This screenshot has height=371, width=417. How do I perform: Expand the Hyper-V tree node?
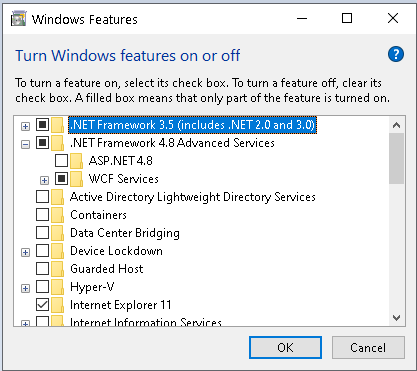(25, 288)
